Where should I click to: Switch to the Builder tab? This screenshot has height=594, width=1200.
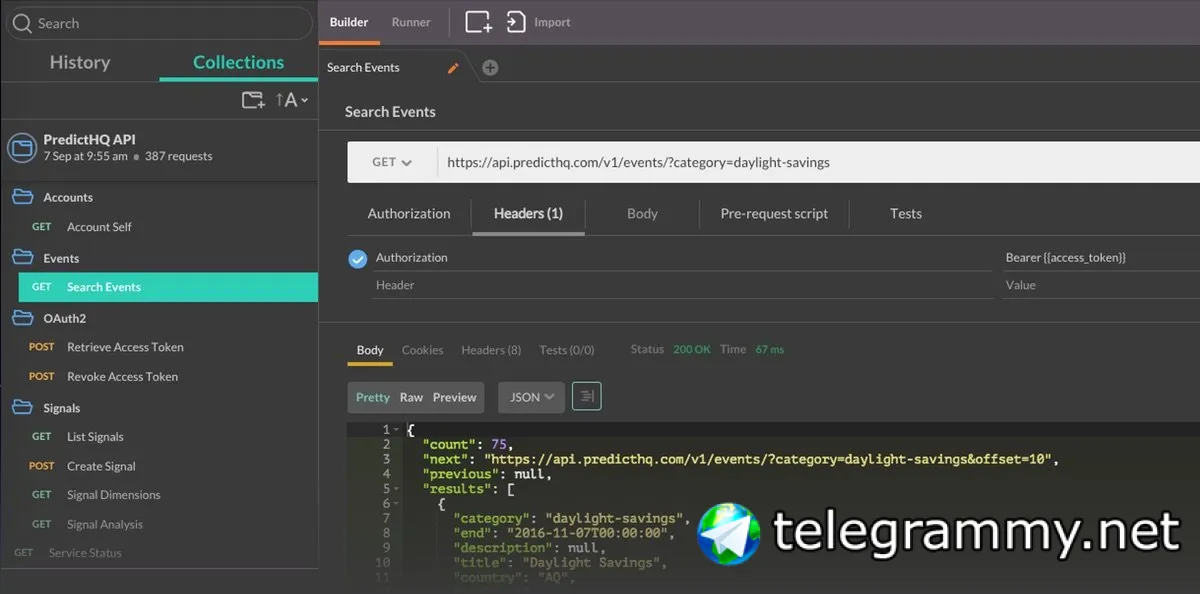point(349,22)
